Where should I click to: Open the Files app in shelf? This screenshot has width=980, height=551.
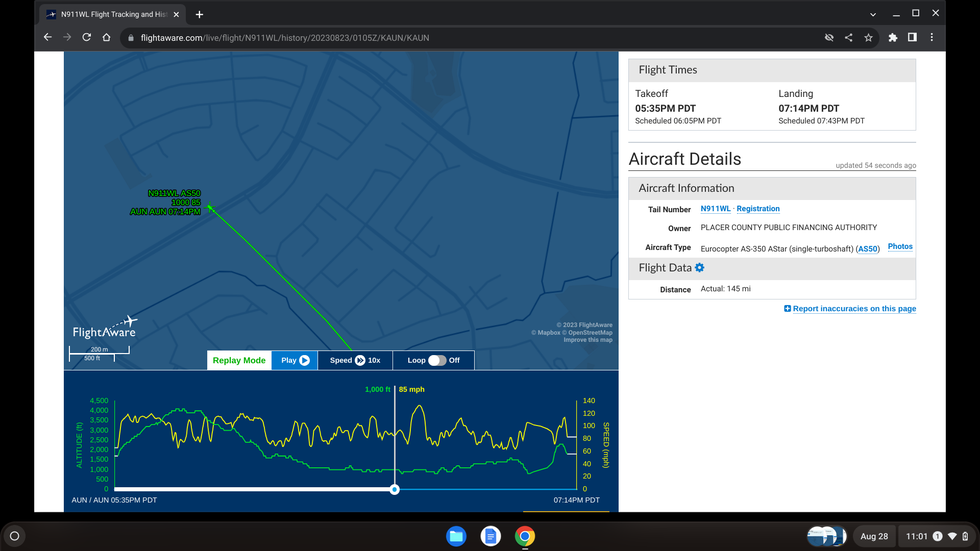[x=456, y=536]
